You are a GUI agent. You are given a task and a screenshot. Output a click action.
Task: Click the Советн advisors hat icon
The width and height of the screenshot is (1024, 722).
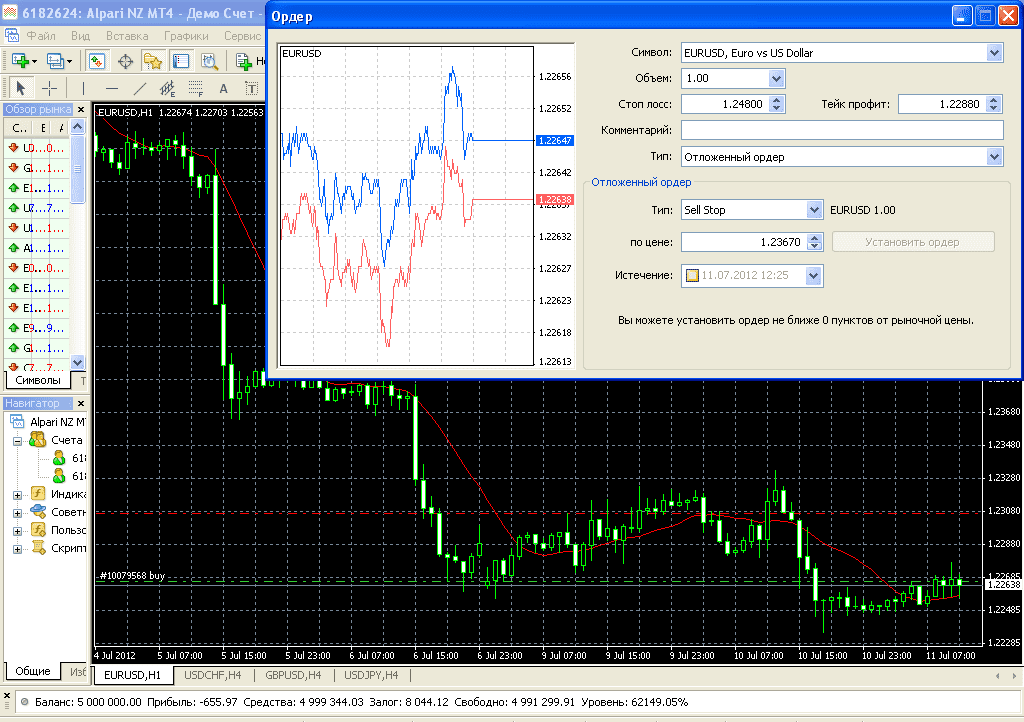click(x=39, y=511)
